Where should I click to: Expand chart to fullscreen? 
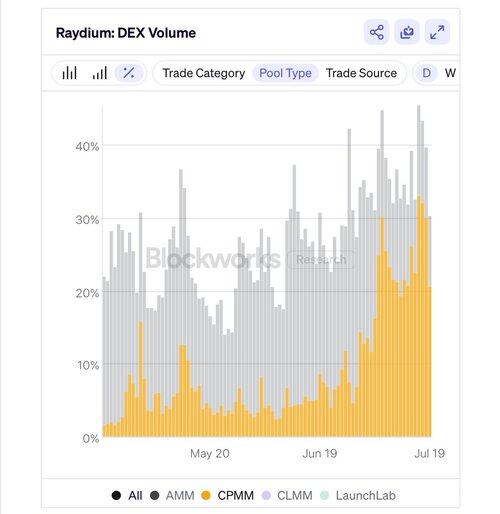click(x=437, y=32)
